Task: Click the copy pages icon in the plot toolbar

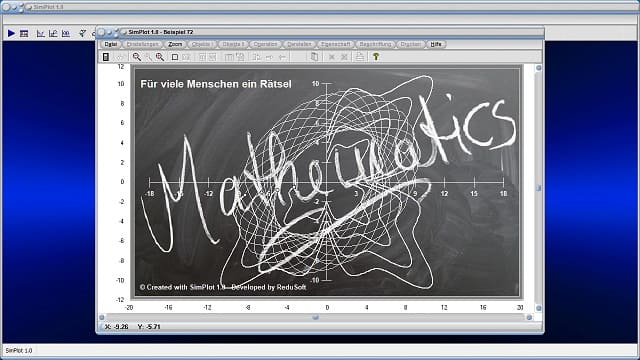Action: point(314,57)
